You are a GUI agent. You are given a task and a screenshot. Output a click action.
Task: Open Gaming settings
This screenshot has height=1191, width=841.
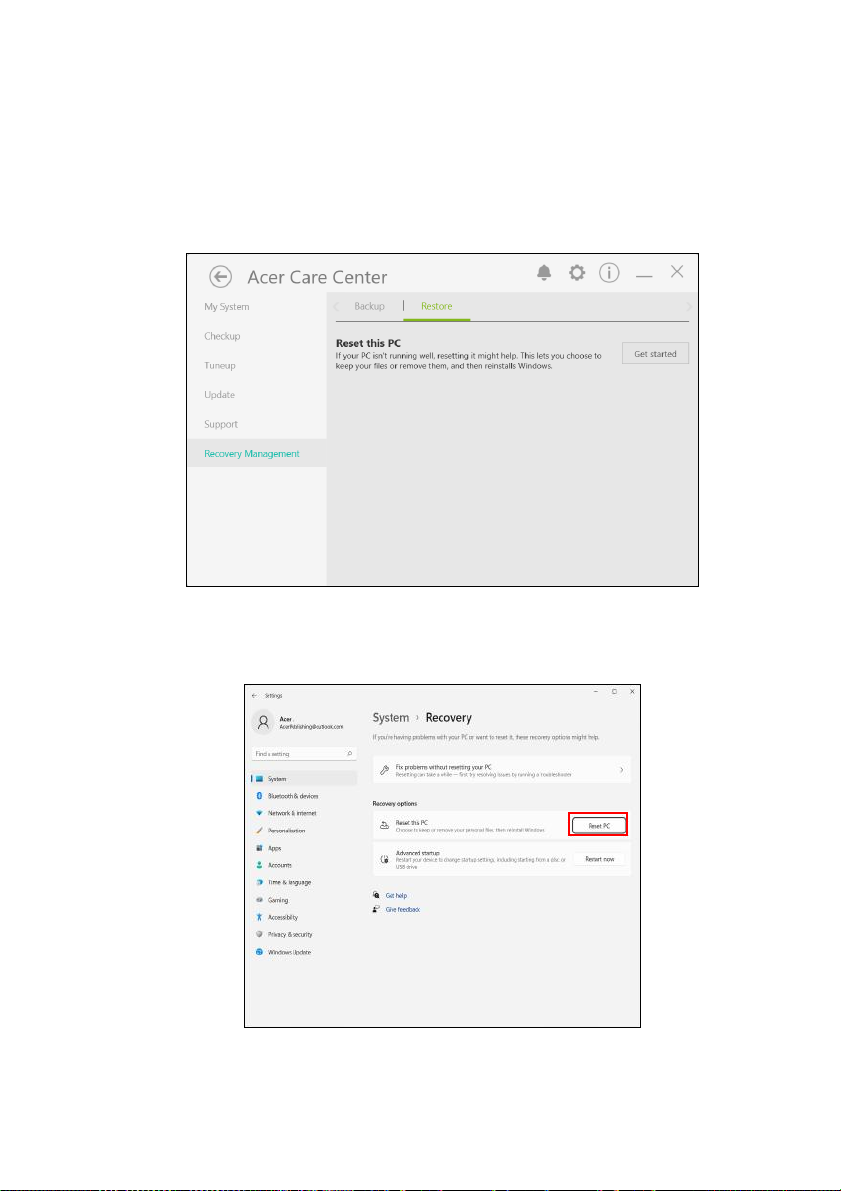(277, 900)
